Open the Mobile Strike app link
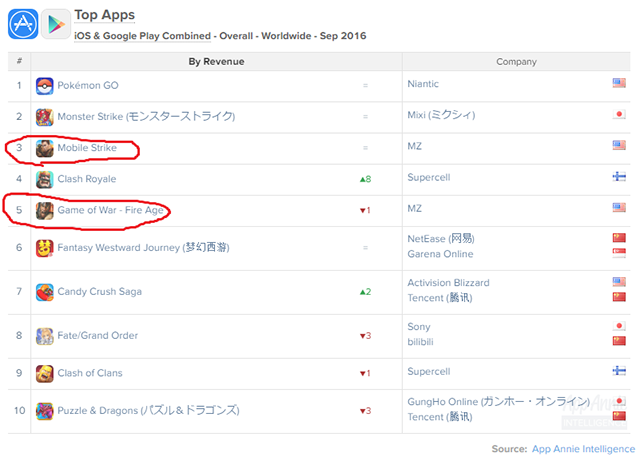 click(x=87, y=148)
